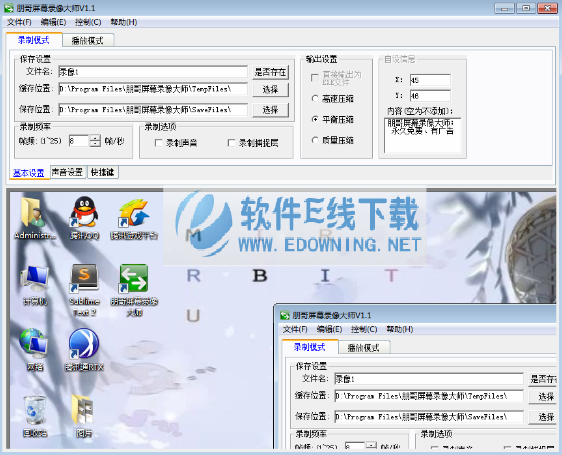Open the 帮助(H) menu in the main window
562x455 pixels.
pyautogui.click(x=124, y=22)
